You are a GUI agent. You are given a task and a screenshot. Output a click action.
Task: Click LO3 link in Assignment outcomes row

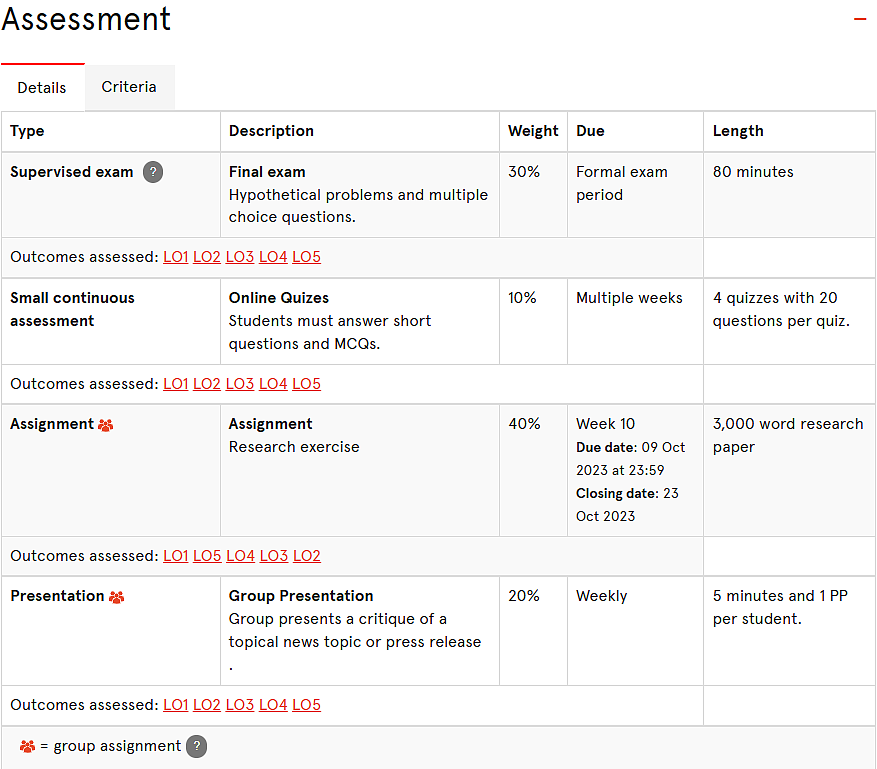click(x=274, y=555)
